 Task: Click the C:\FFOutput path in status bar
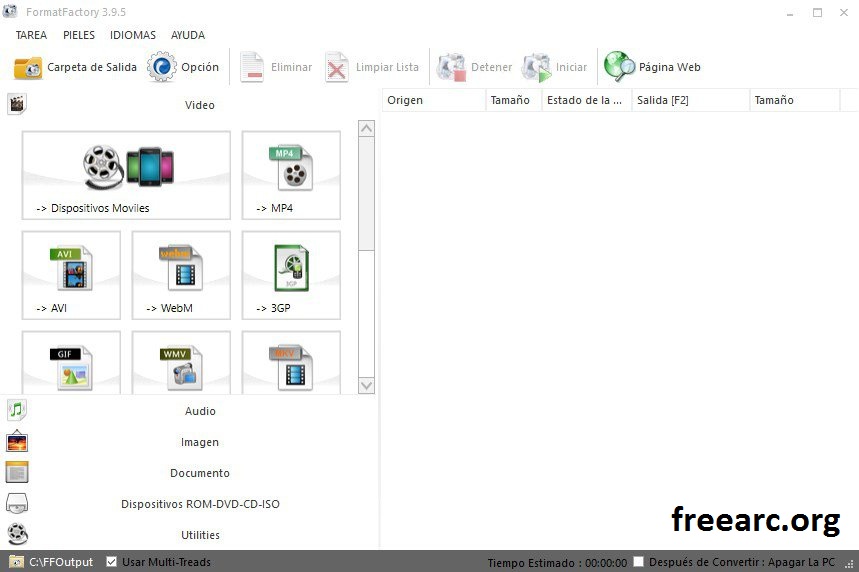61,562
